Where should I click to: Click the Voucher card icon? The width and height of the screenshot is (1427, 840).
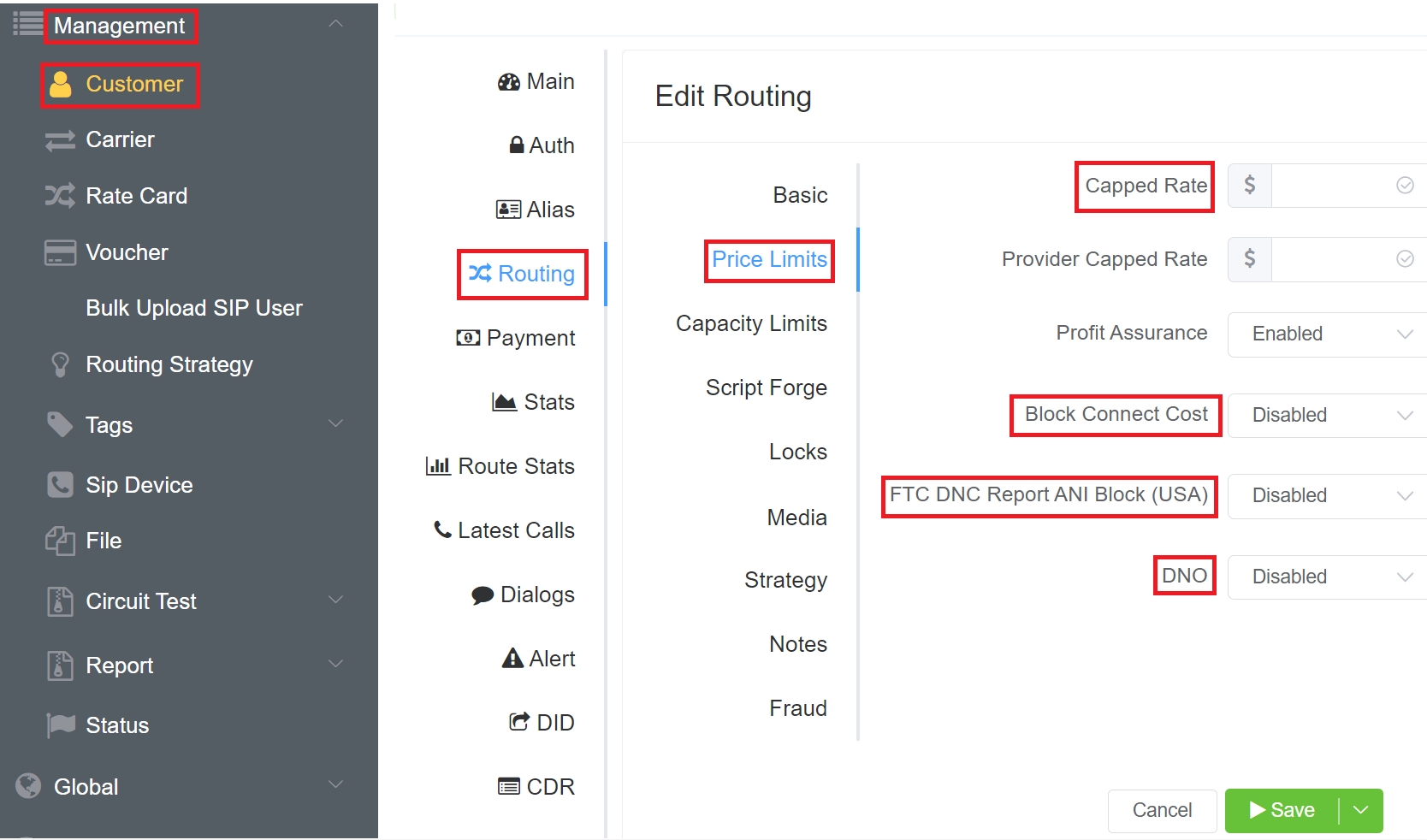pyautogui.click(x=60, y=252)
